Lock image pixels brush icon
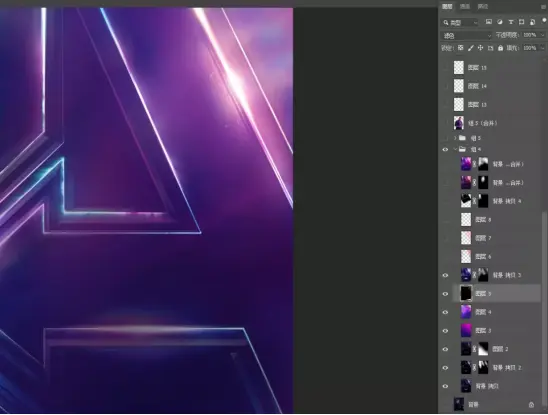 (x=471, y=48)
